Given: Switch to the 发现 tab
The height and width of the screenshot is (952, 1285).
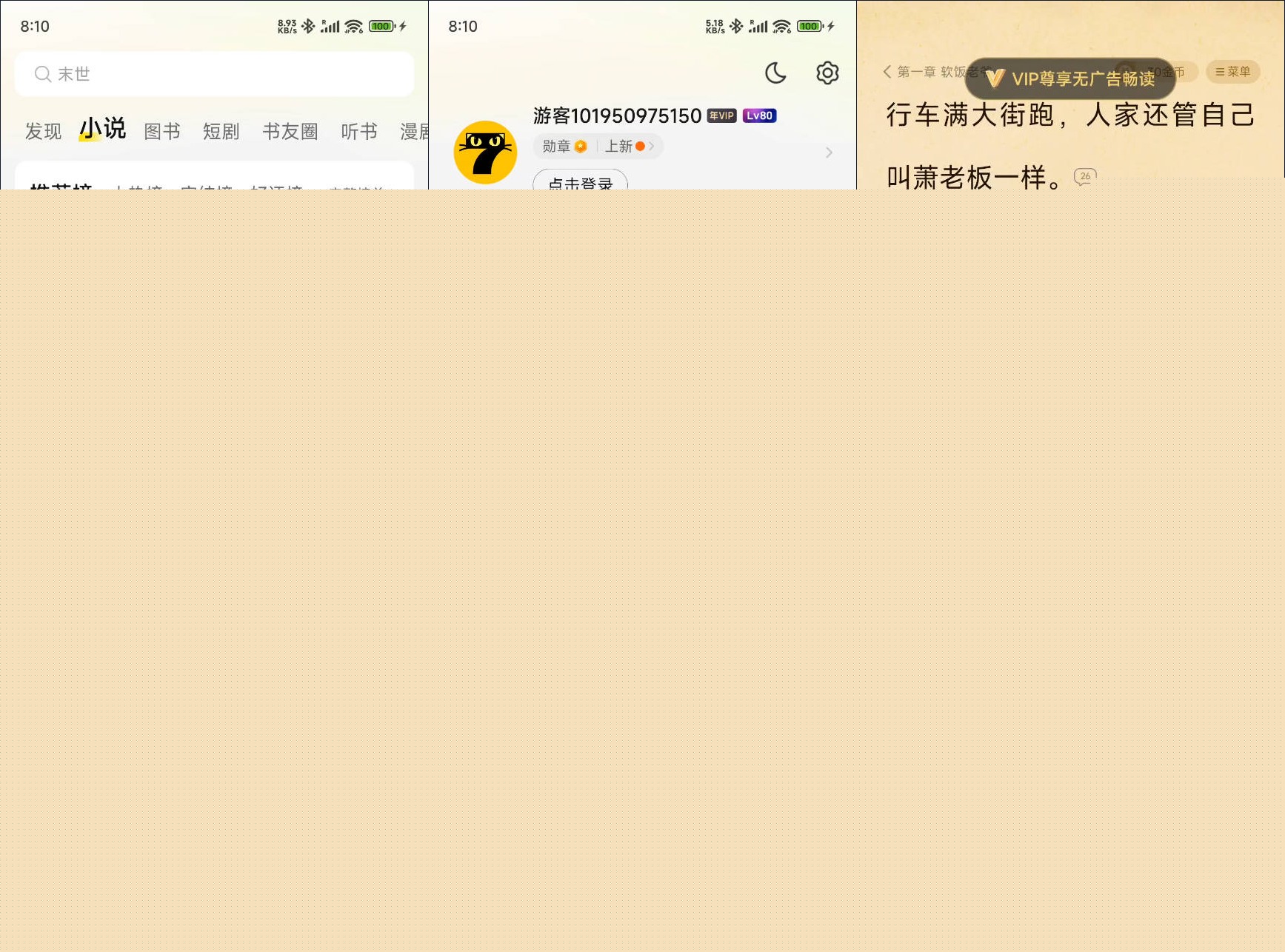Looking at the screenshot, I should point(43,132).
